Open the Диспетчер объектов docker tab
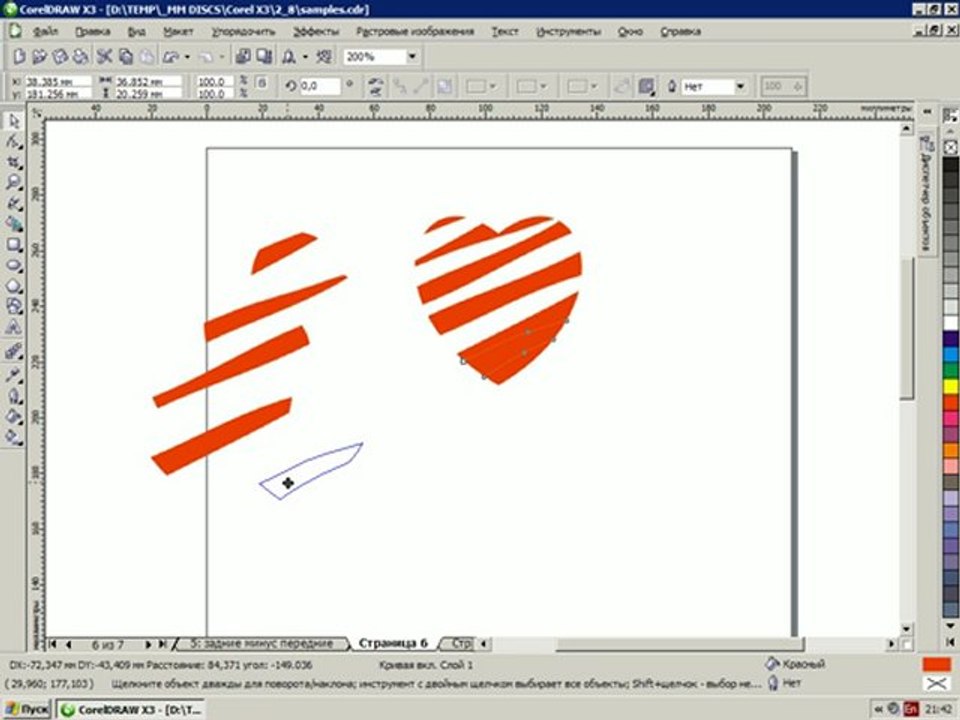The image size is (960, 720). pos(926,194)
